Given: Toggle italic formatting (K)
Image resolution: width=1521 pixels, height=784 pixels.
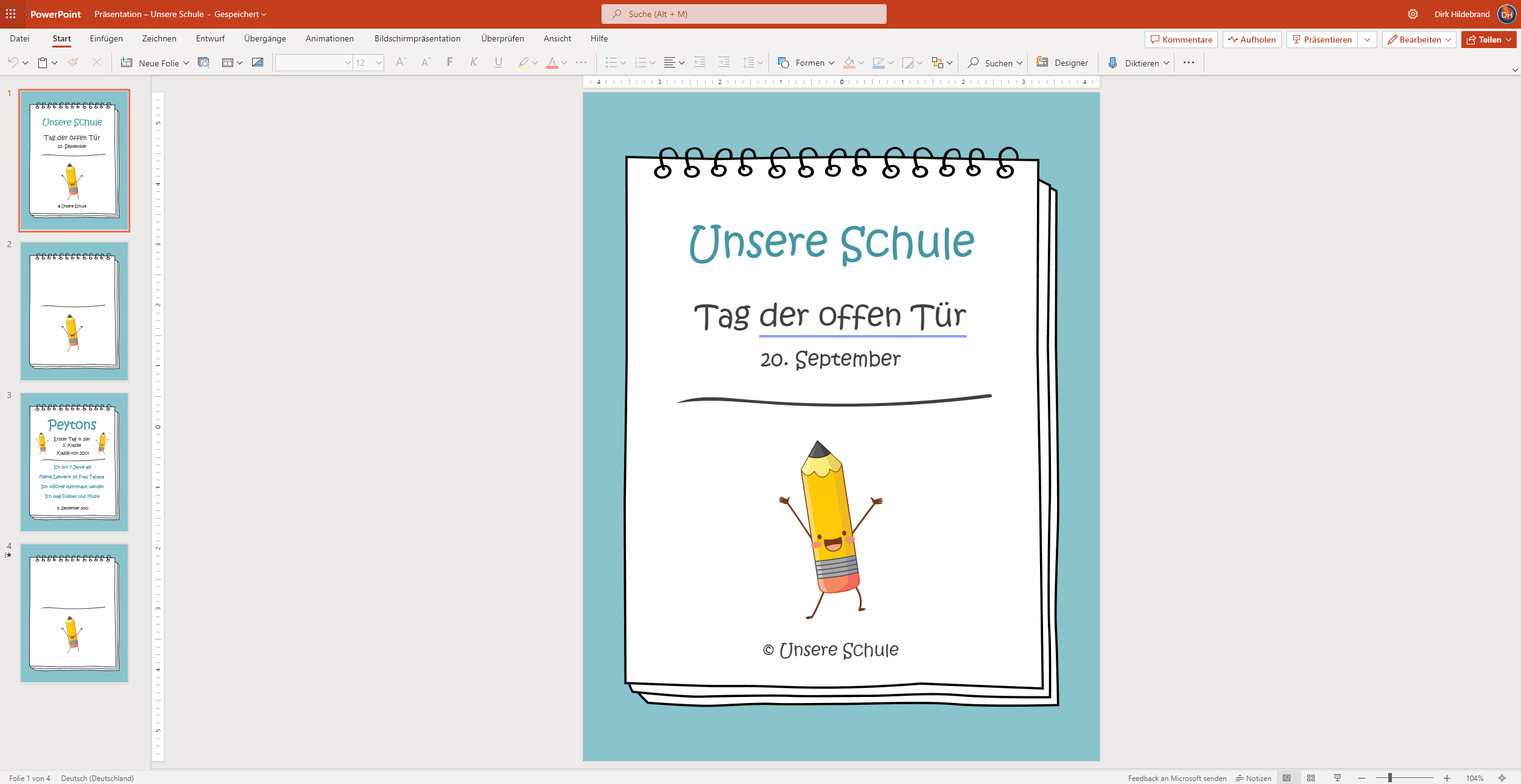Looking at the screenshot, I should [474, 62].
